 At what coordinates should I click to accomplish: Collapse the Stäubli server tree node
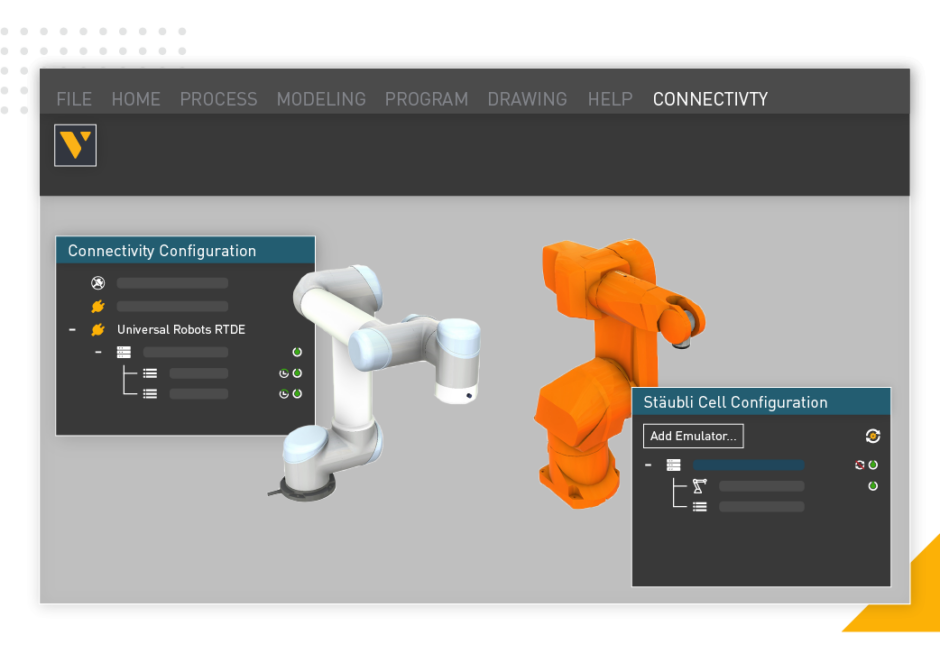point(648,465)
